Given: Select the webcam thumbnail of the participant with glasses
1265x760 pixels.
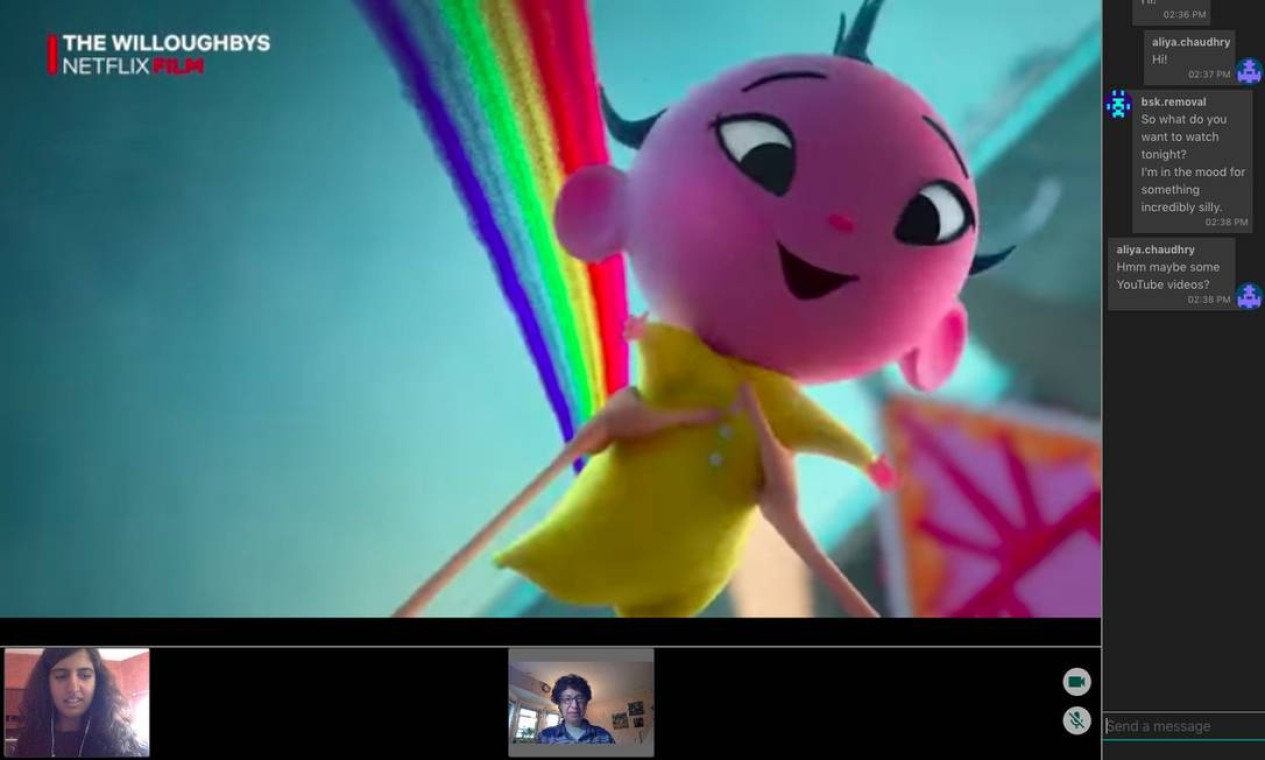Looking at the screenshot, I should point(581,702).
